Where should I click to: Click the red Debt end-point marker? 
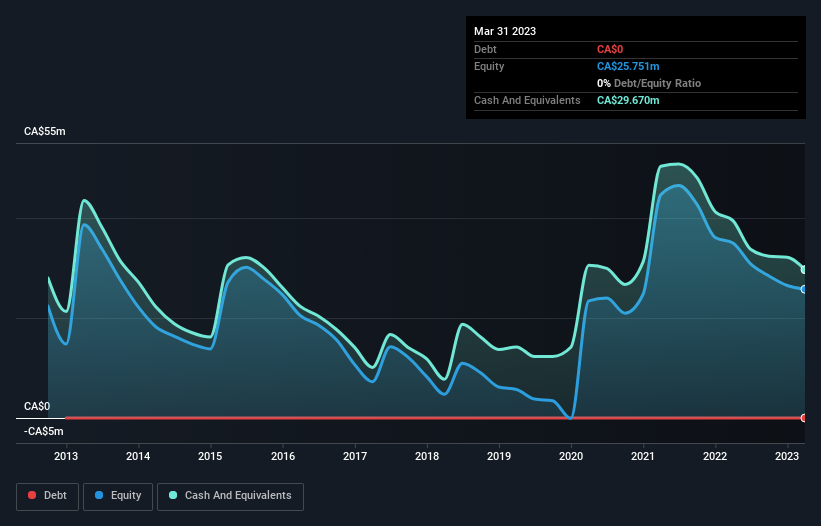pos(804,418)
